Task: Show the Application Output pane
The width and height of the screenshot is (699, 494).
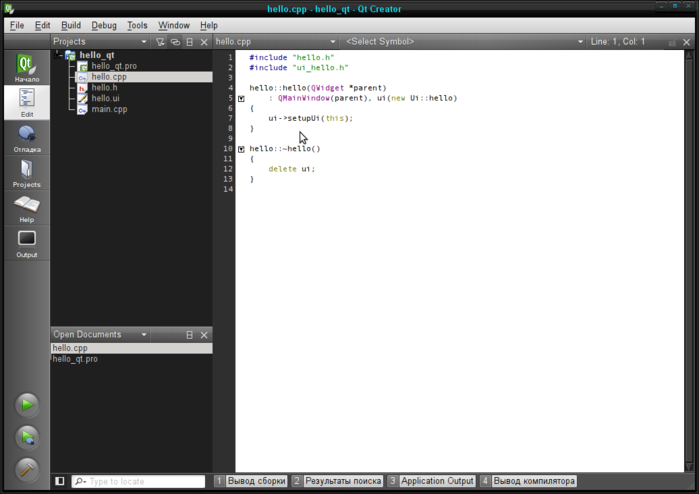Action: tap(432, 481)
